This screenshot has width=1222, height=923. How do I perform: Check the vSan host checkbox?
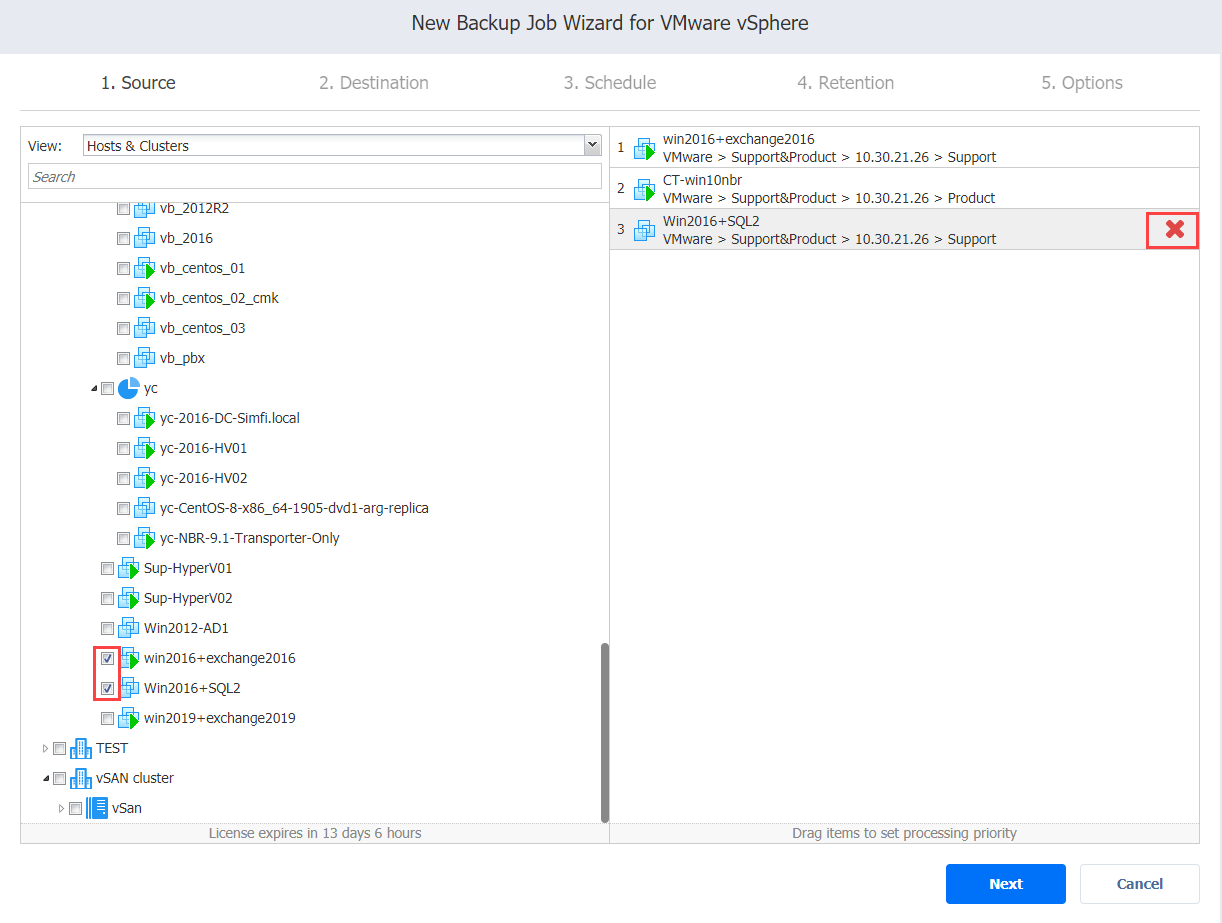tap(75, 808)
